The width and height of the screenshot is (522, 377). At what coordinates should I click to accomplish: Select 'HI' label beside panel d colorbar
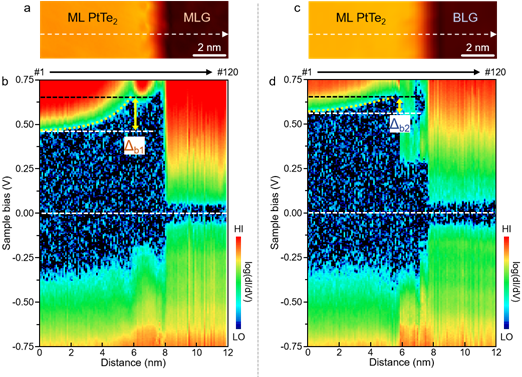pos(507,229)
